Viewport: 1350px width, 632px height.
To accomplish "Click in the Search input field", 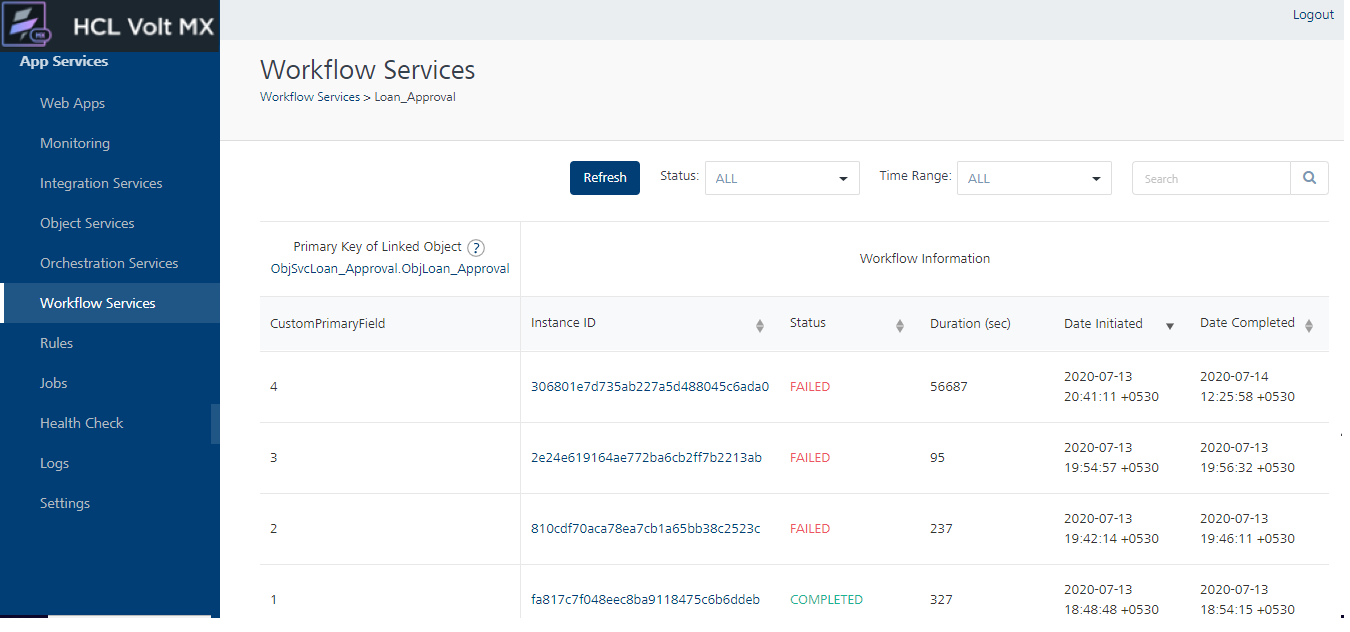I will pyautogui.click(x=1210, y=179).
